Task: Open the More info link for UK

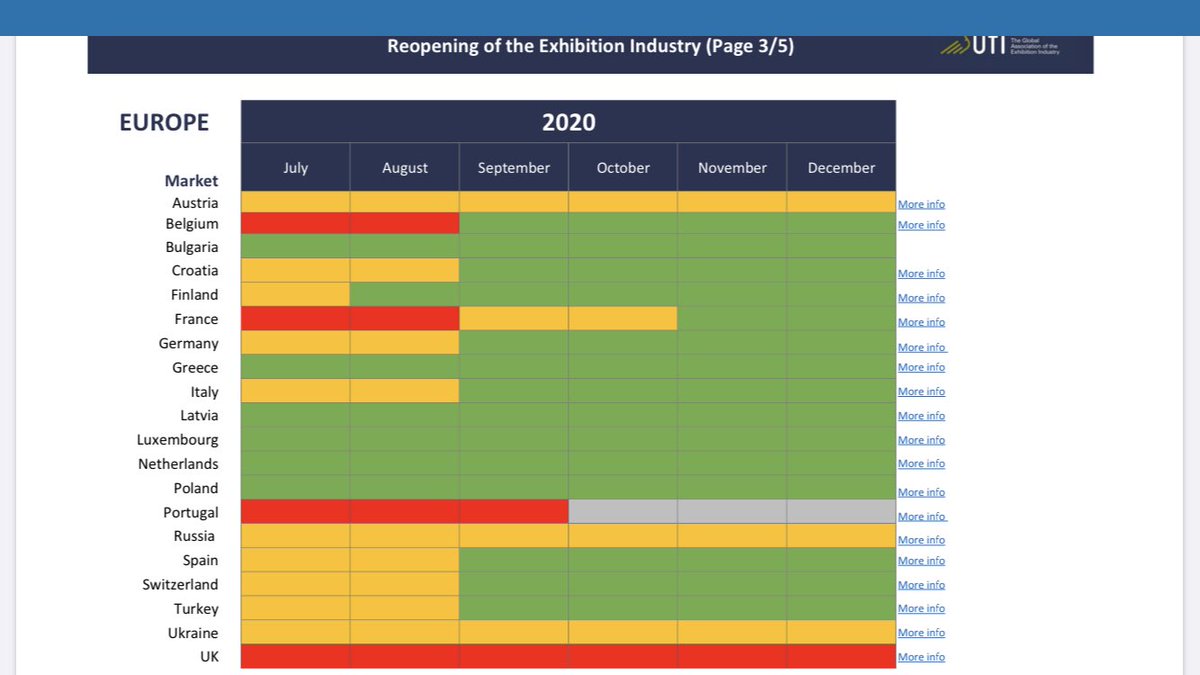Action: 921,657
